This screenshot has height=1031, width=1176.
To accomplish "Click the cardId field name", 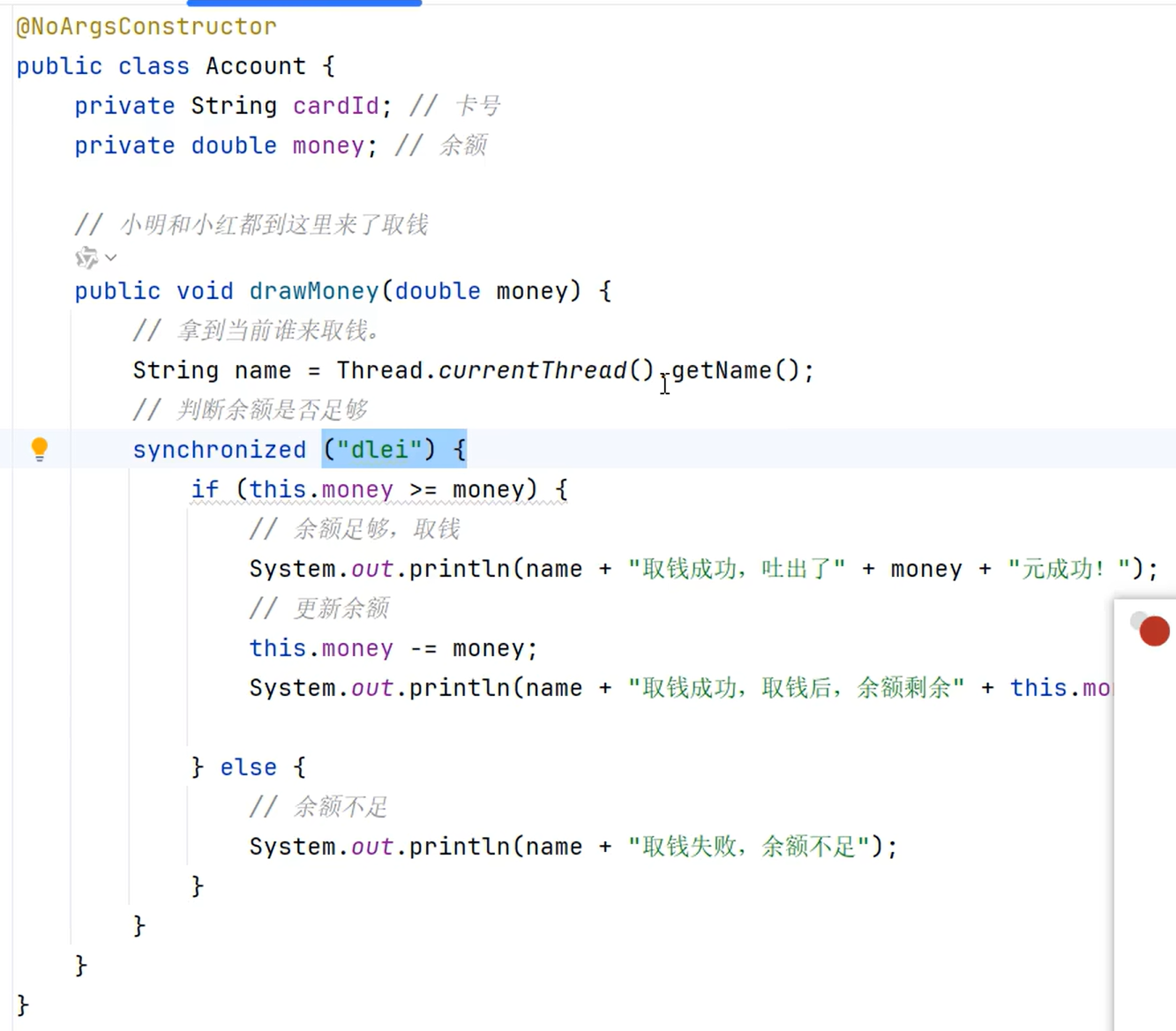I will (335, 106).
